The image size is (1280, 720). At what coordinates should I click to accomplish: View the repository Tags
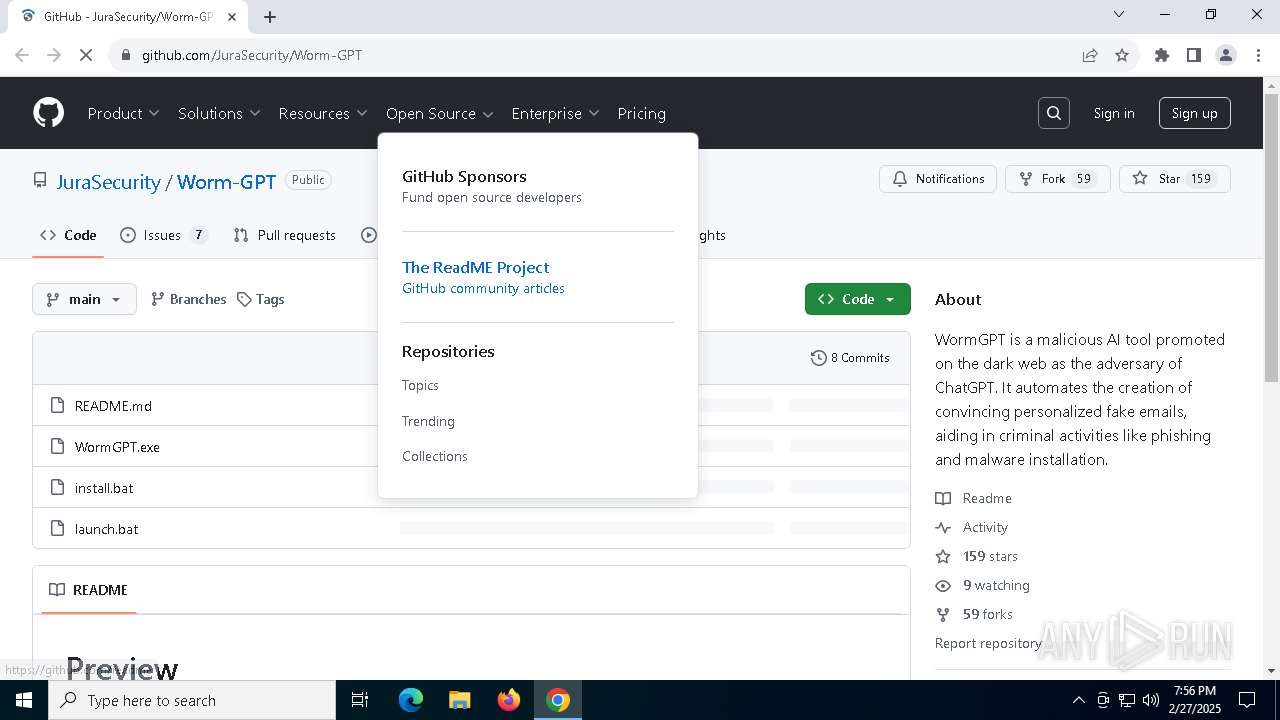click(260, 299)
